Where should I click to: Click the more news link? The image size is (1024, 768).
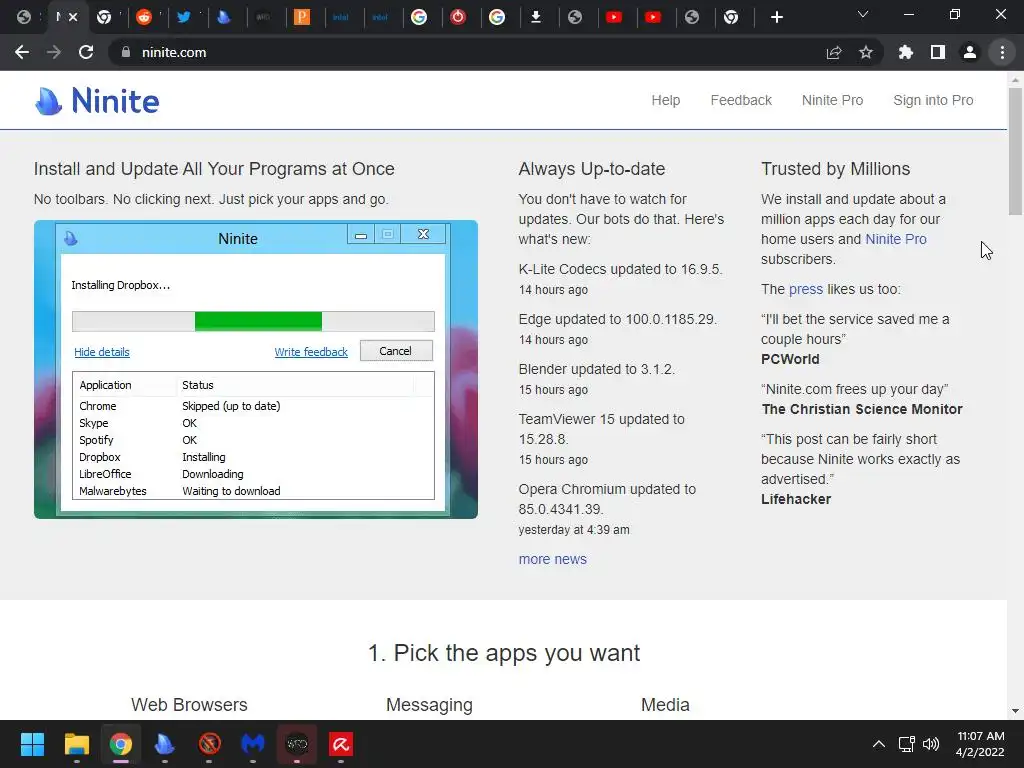pyautogui.click(x=552, y=559)
